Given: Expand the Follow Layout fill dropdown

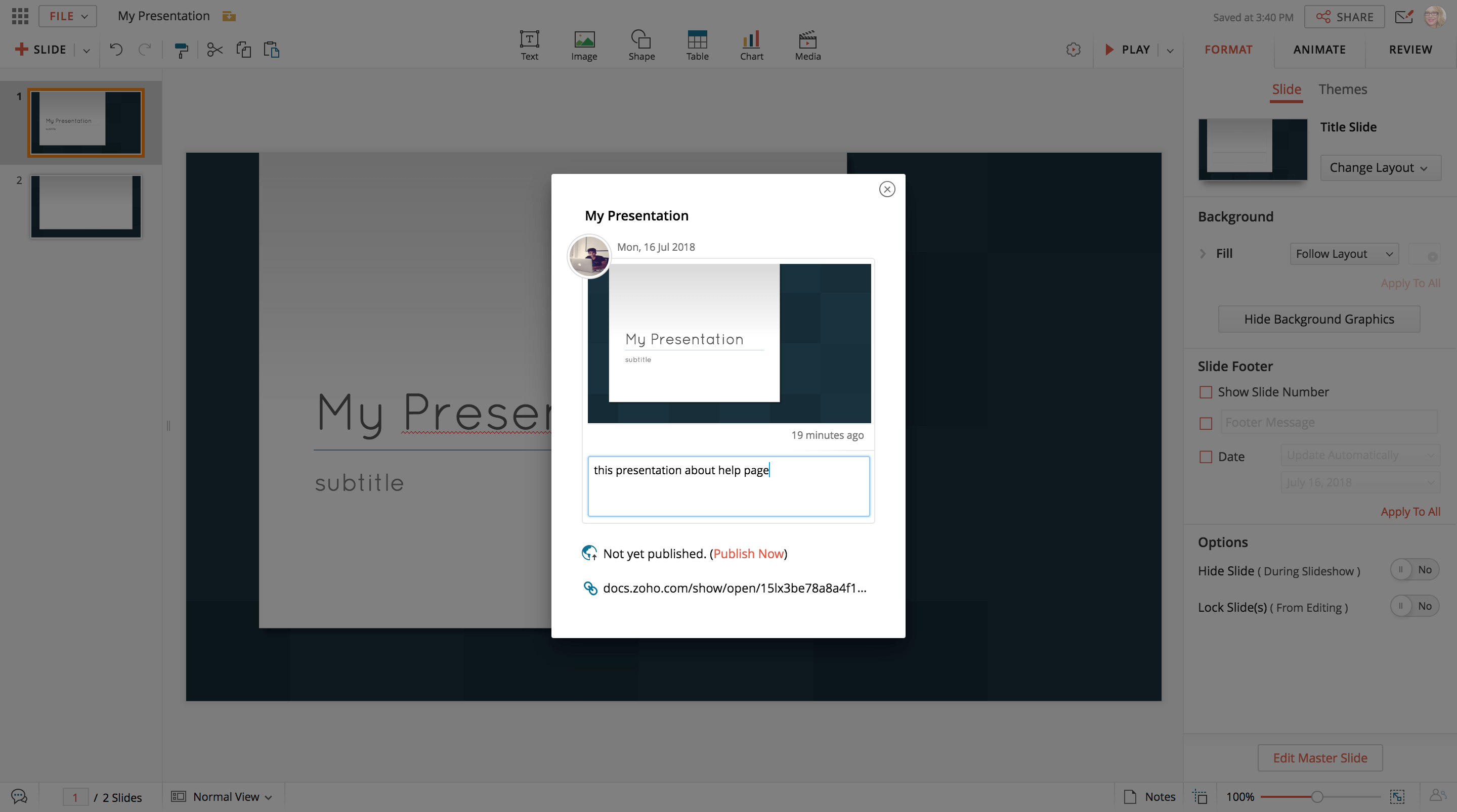Looking at the screenshot, I should [1343, 254].
